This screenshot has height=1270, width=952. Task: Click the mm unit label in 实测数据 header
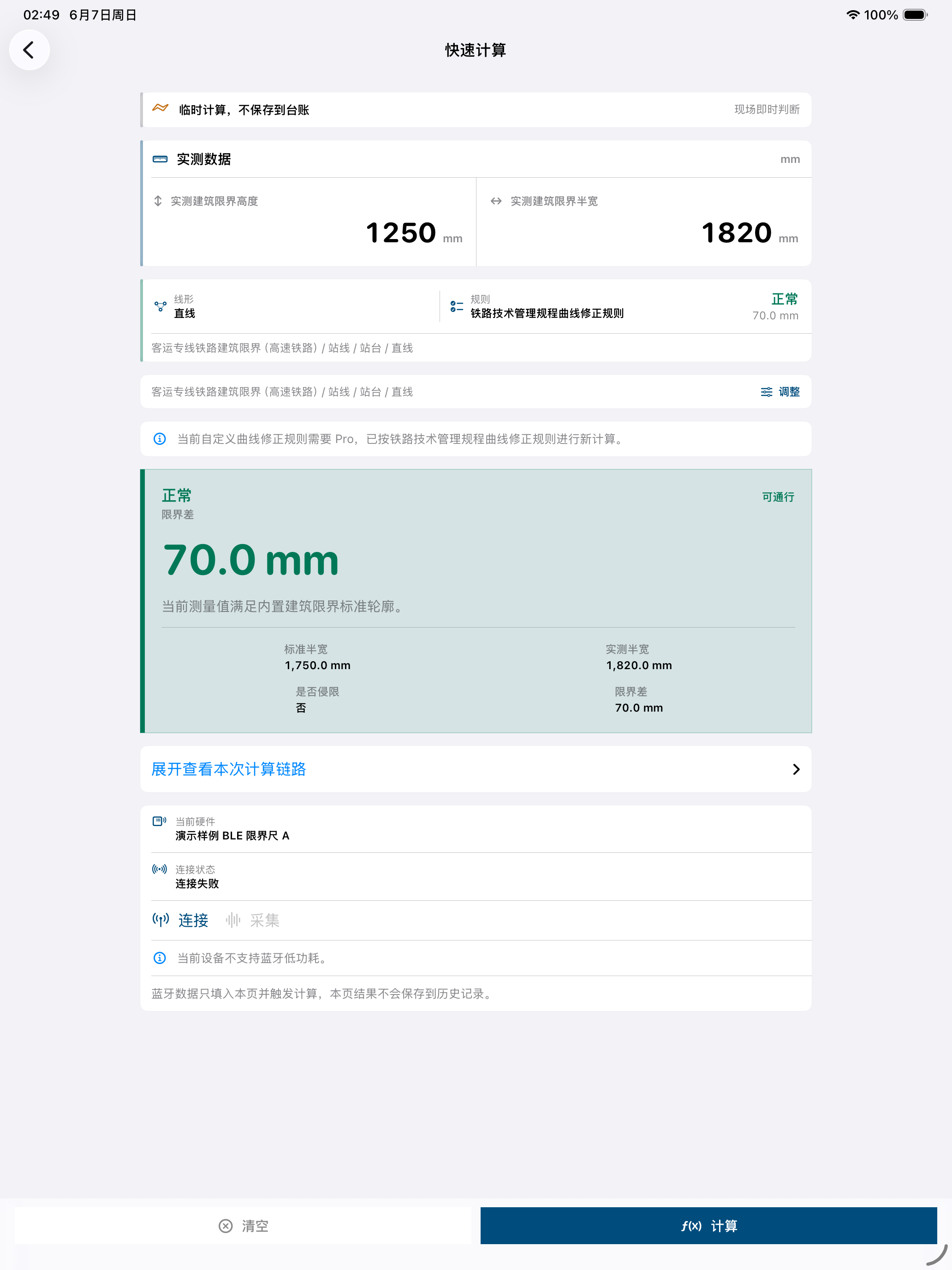790,160
